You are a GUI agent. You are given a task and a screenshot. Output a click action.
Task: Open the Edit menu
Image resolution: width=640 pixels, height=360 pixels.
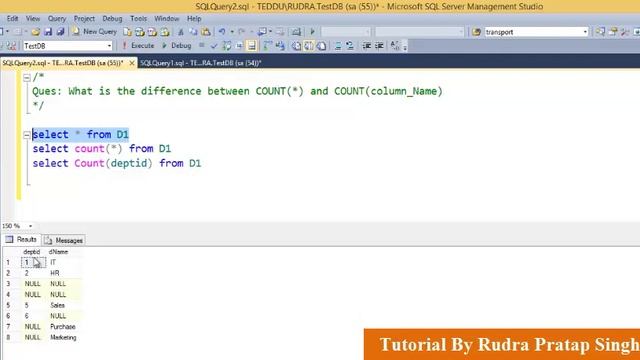tap(12, 19)
